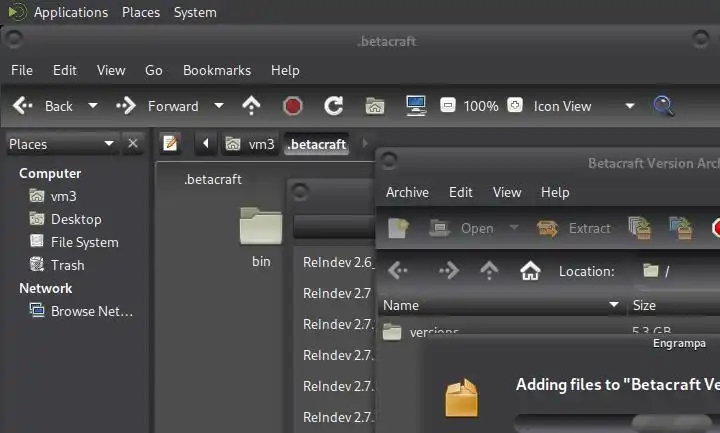This screenshot has height=433, width=720.
Task: Open the View menu in Engrampa
Action: [x=507, y=192]
